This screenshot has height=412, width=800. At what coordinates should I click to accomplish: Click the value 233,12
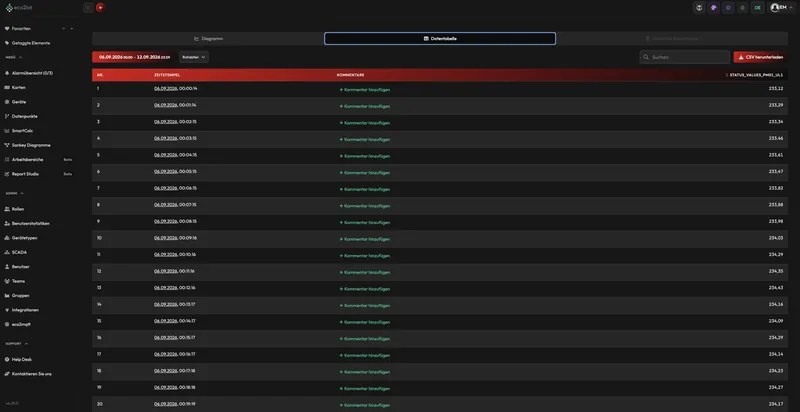776,88
